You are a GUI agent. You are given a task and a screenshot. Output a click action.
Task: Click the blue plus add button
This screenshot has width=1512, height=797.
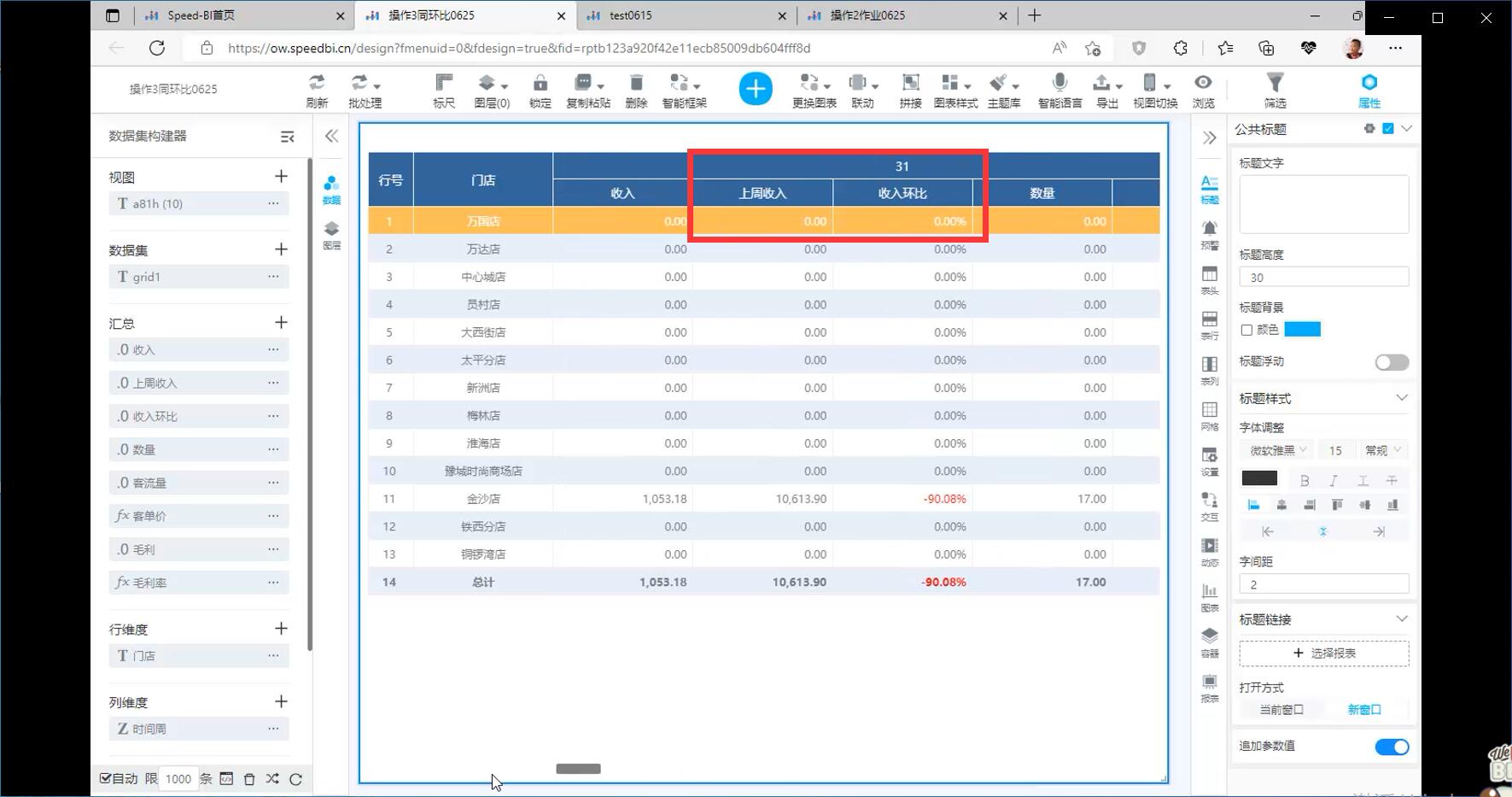point(755,89)
